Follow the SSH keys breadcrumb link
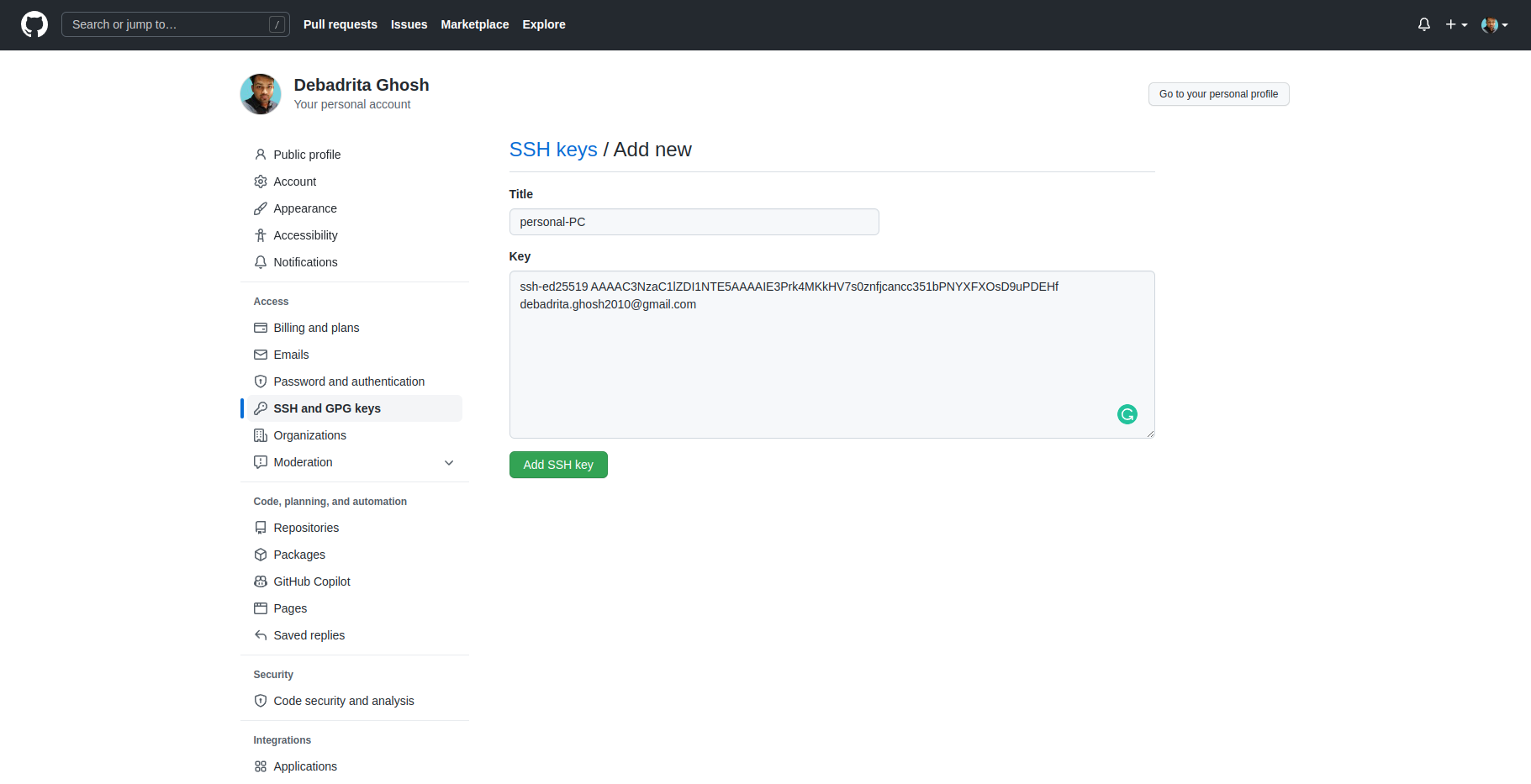Screen dimensions: 1531x784 (553, 150)
